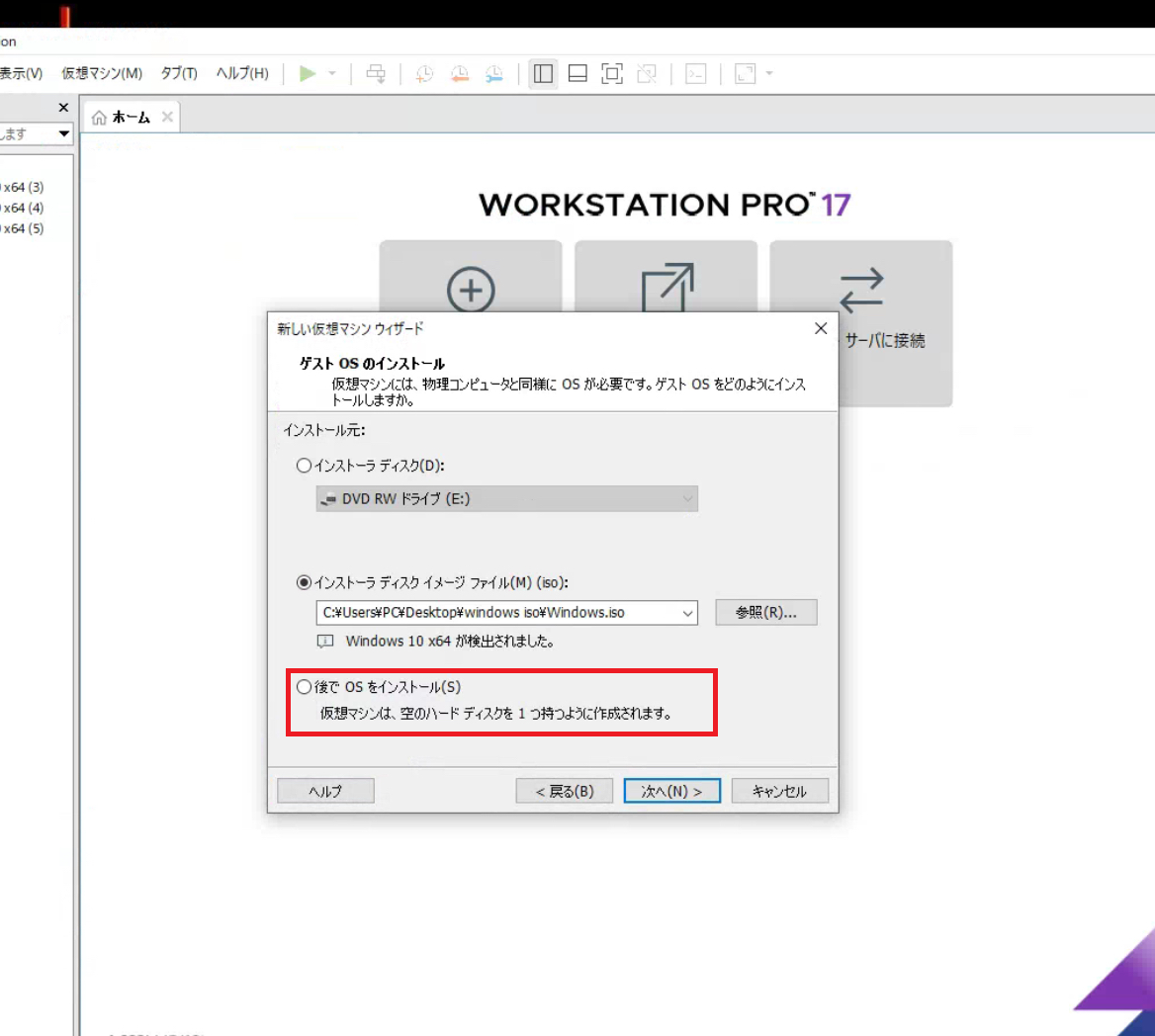Click the stretch guest display icon
Viewport: 1155px width, 1036px height.
[746, 73]
